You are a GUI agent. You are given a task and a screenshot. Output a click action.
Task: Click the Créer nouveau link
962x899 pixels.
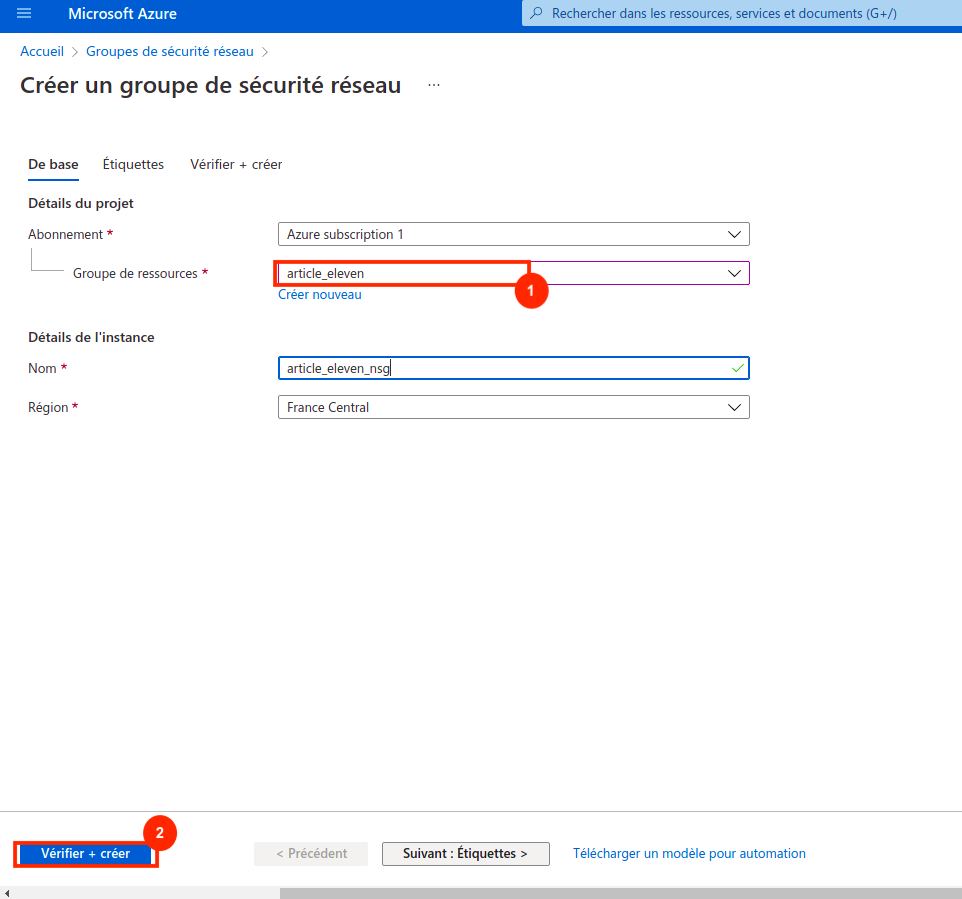(319, 295)
